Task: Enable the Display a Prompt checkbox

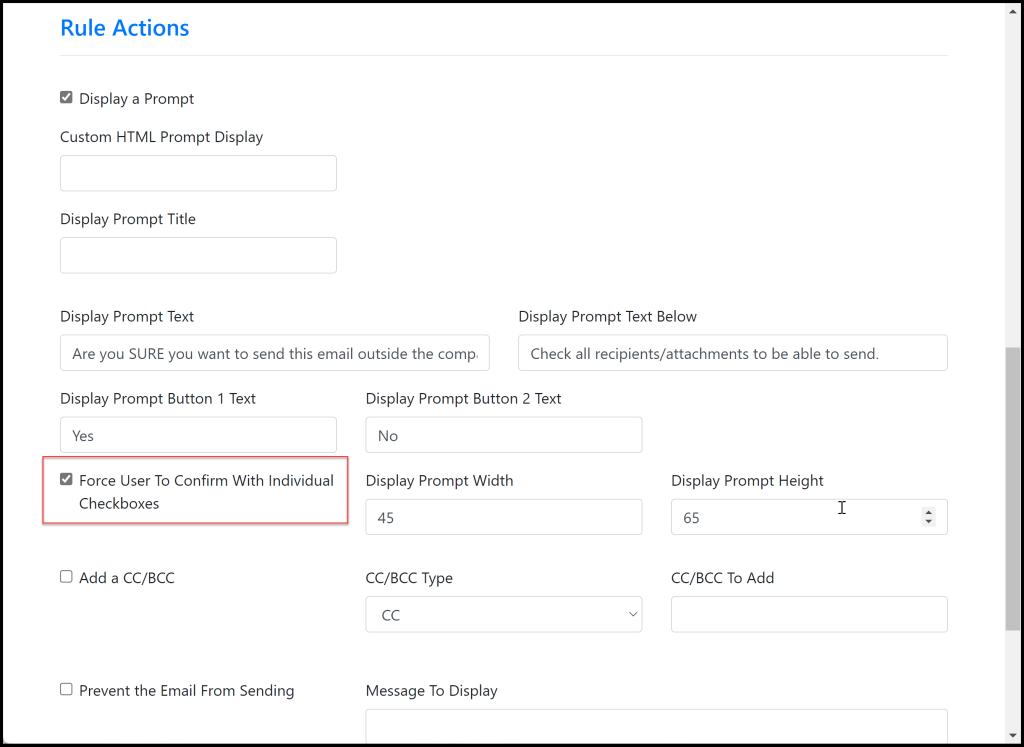Action: 66,97
